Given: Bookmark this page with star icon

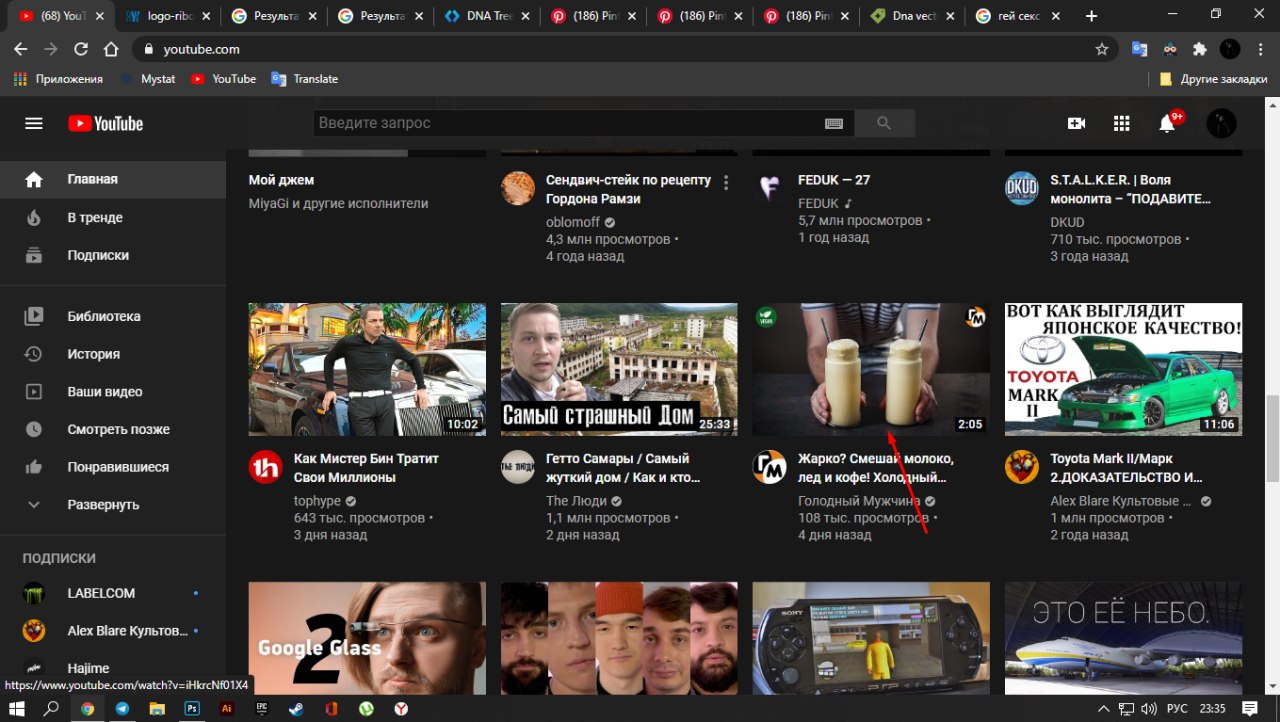Looking at the screenshot, I should pyautogui.click(x=1102, y=49).
